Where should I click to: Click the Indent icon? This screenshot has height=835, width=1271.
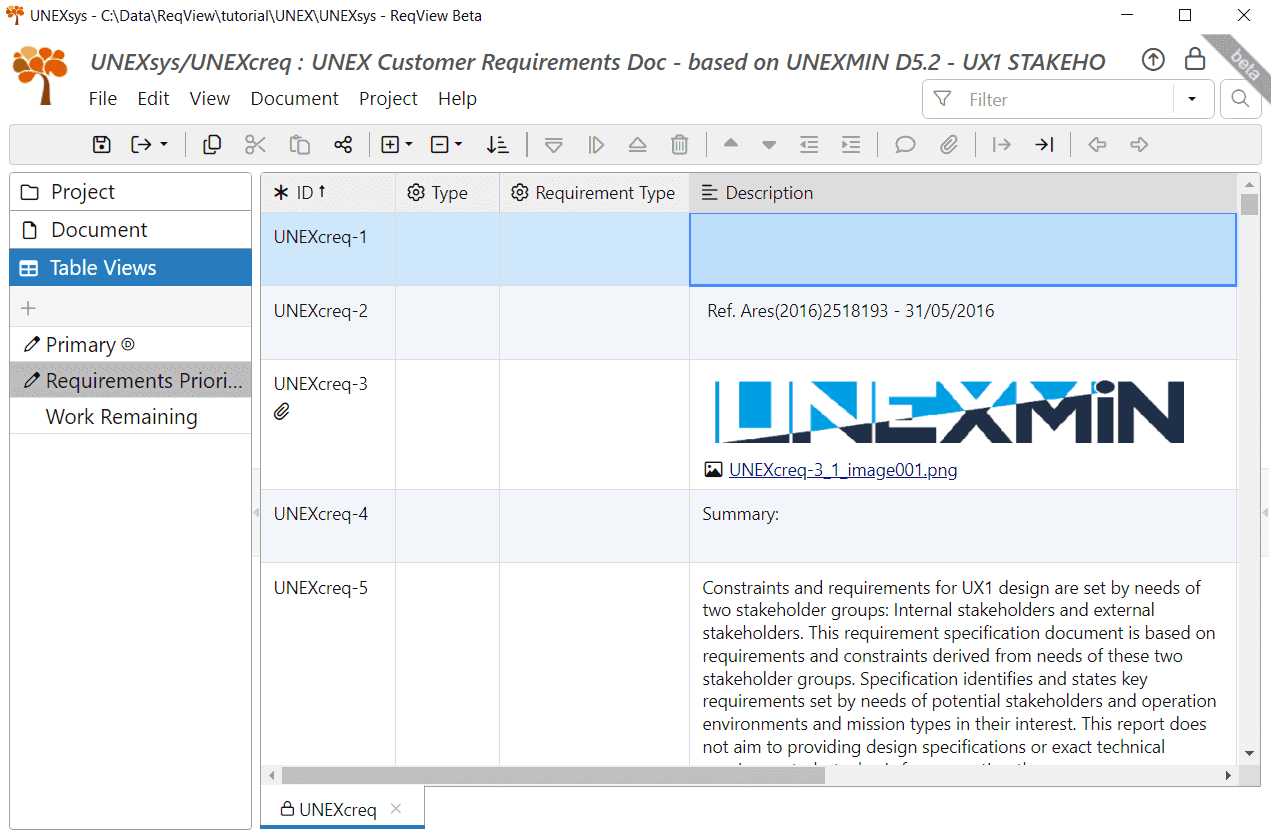coord(851,145)
